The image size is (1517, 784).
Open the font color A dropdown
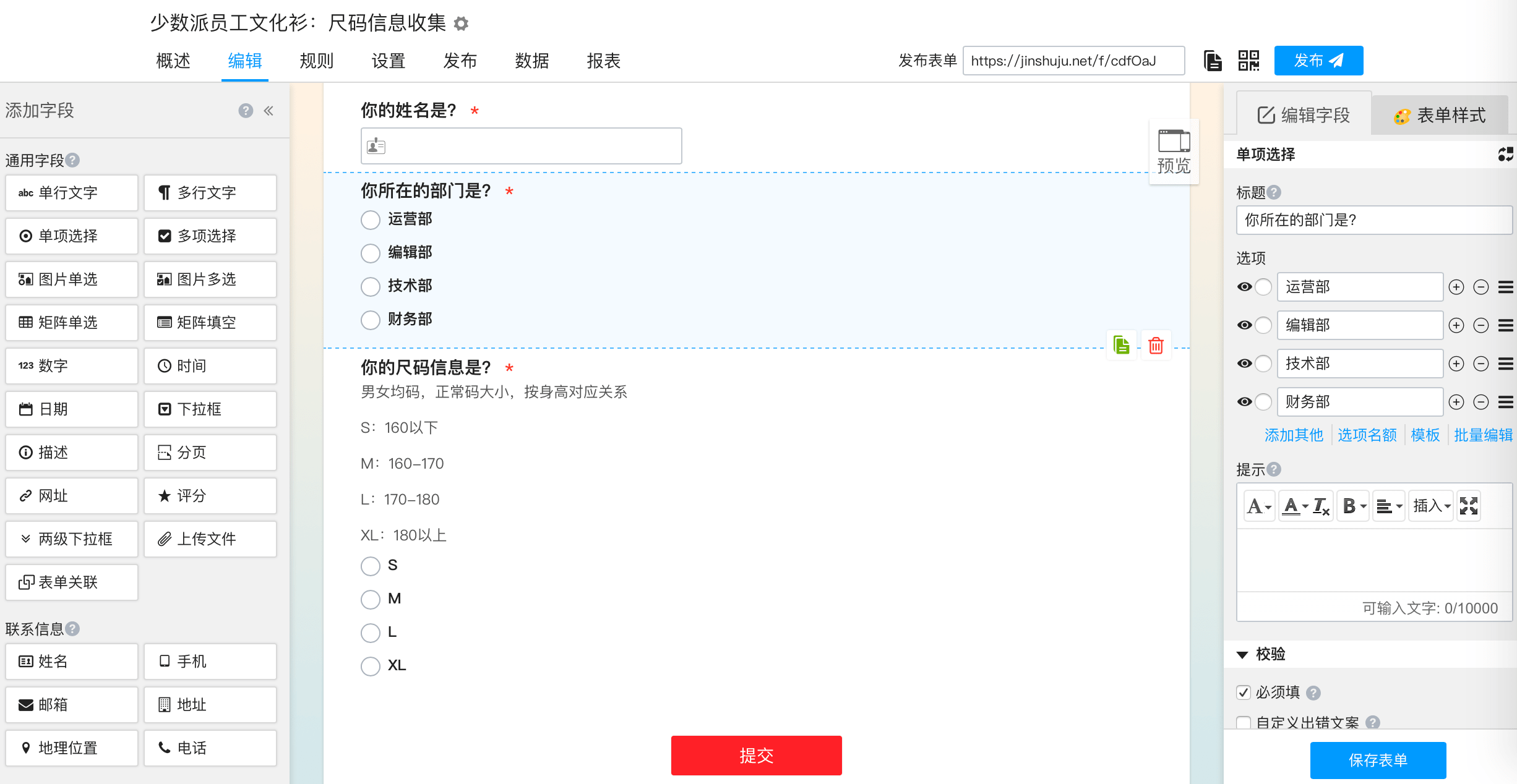pyautogui.click(x=1296, y=506)
